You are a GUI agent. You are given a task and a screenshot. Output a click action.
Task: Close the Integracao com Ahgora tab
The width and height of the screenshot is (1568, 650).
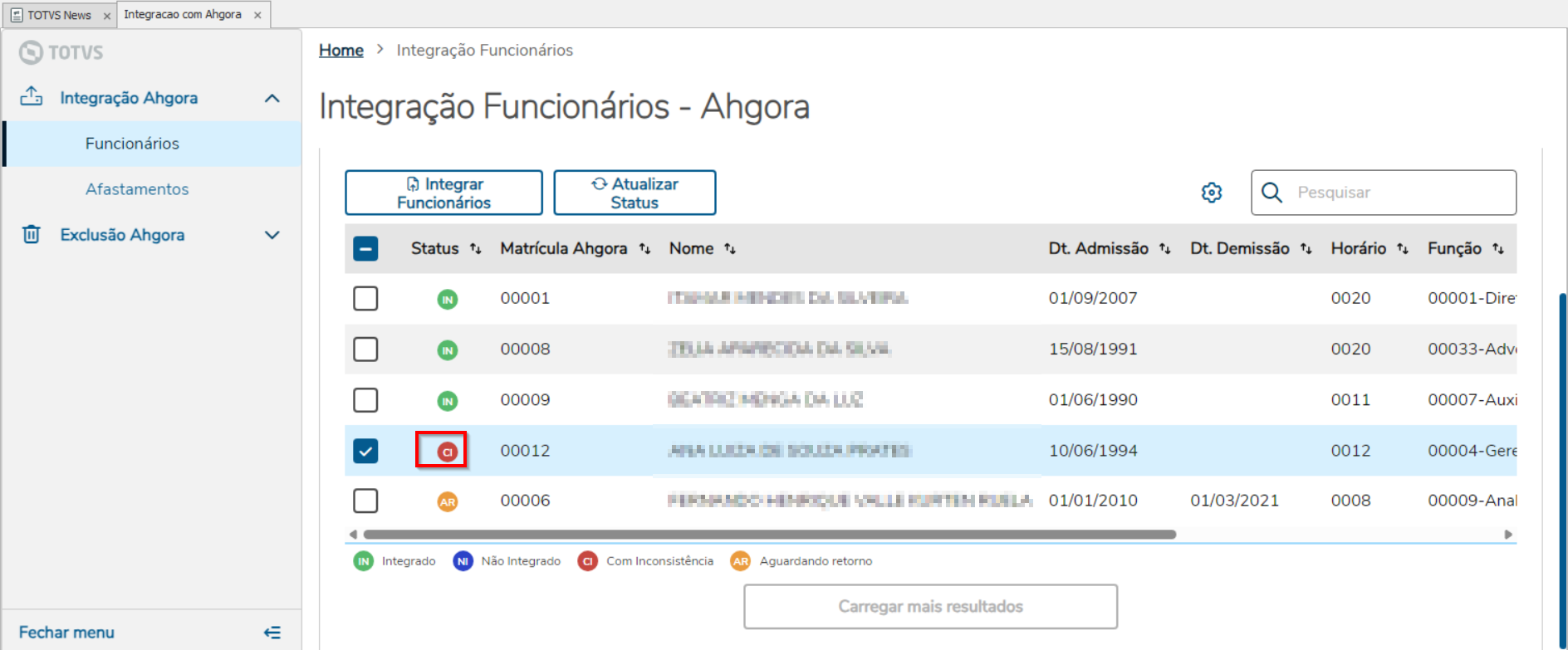point(257,15)
